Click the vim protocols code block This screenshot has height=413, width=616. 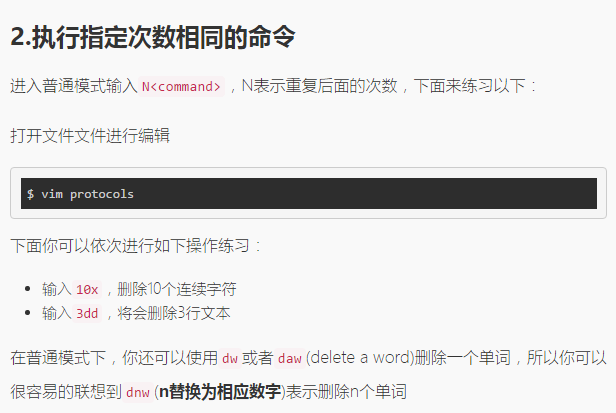(309, 193)
